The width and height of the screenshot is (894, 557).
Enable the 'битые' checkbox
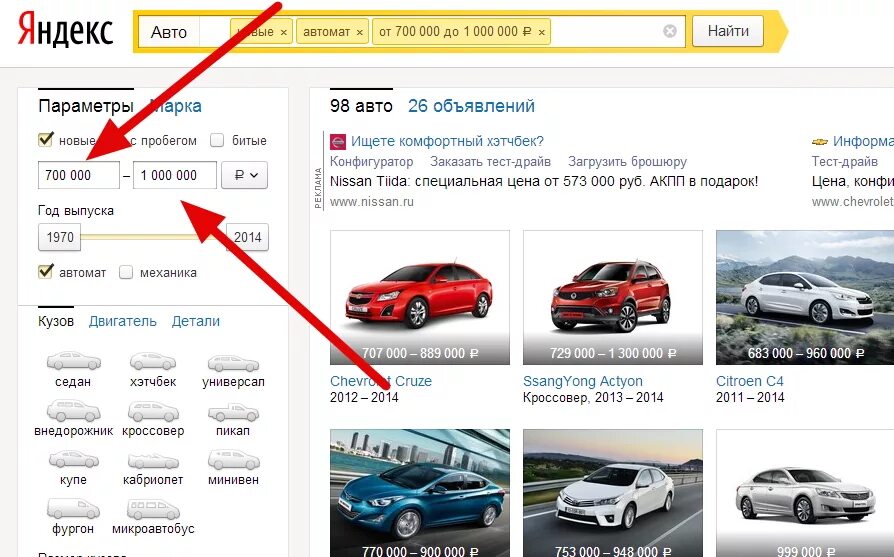click(217, 140)
